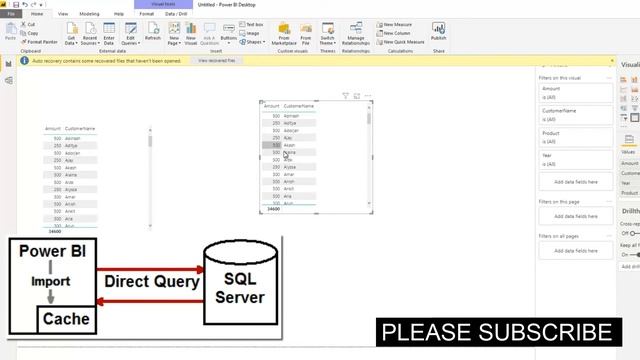Click the From File custom visual icon
This screenshot has height=360, width=640.
click(x=306, y=33)
